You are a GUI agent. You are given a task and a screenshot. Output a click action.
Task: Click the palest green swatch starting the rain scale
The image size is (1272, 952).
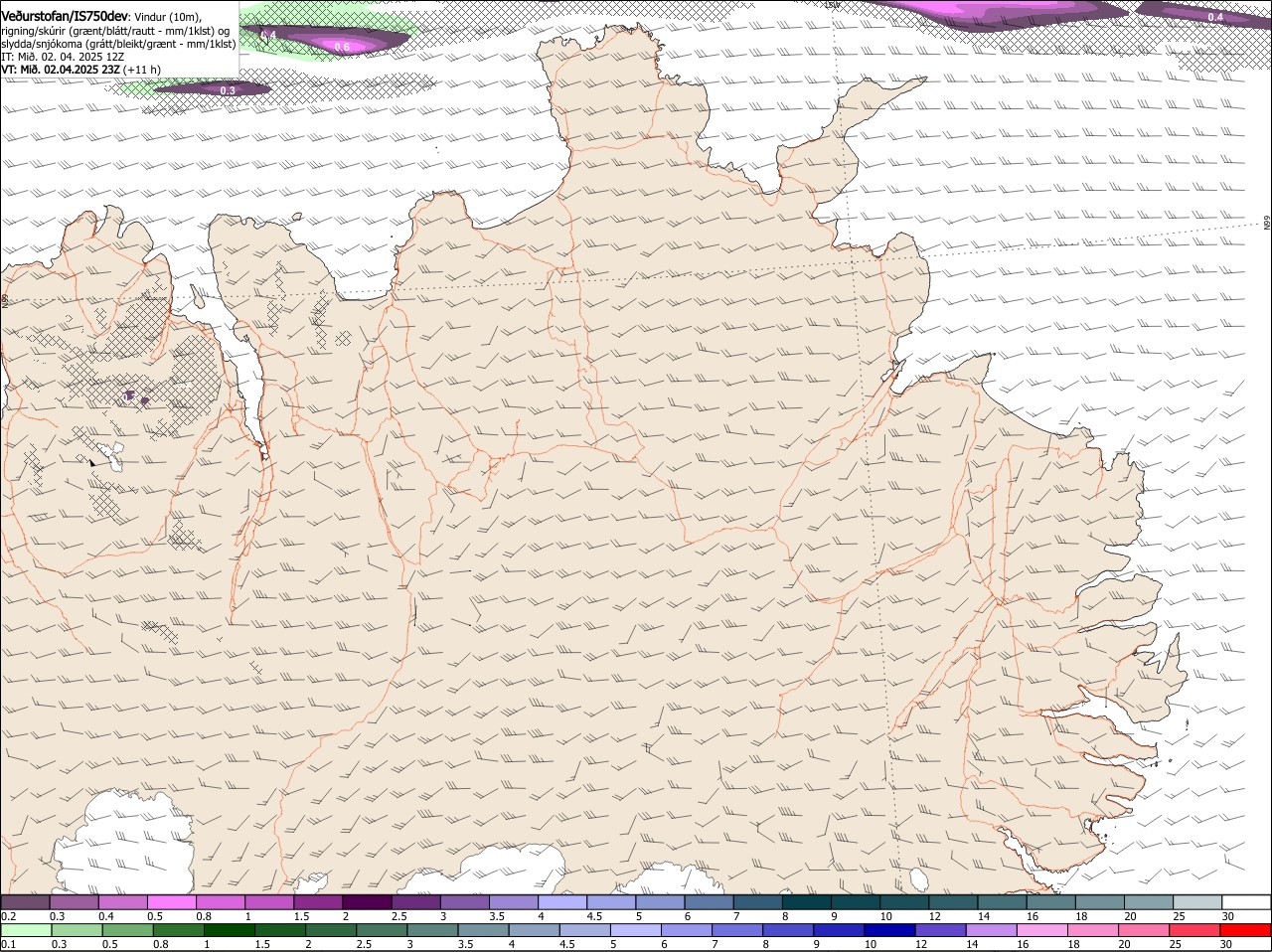click(26, 931)
